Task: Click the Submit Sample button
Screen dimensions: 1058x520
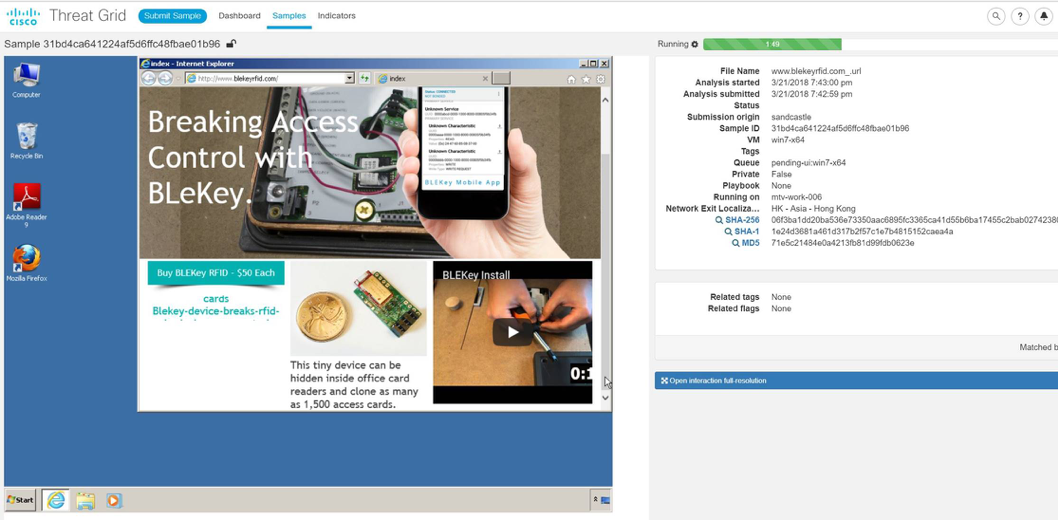Action: click(x=172, y=16)
